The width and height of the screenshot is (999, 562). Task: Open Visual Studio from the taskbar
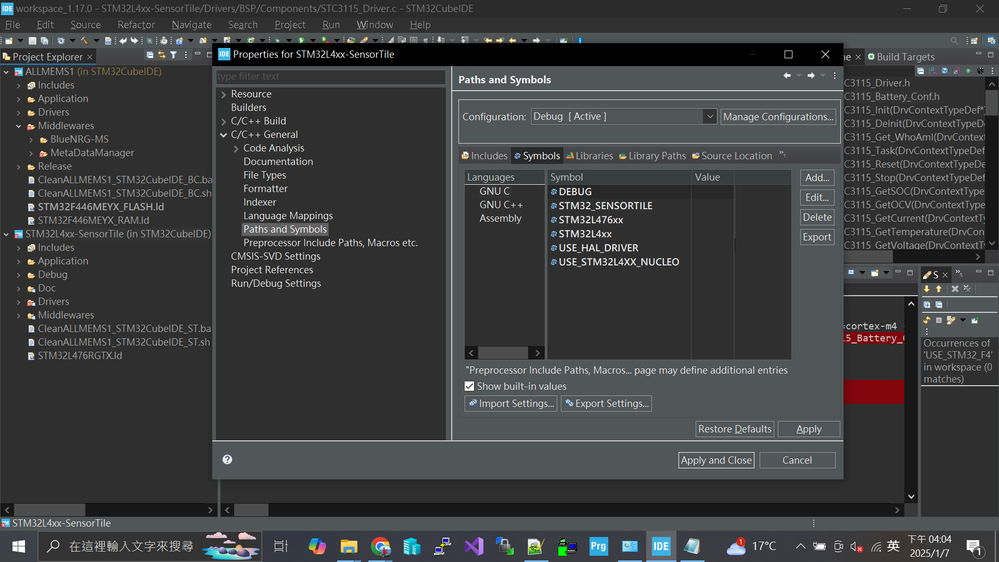474,546
